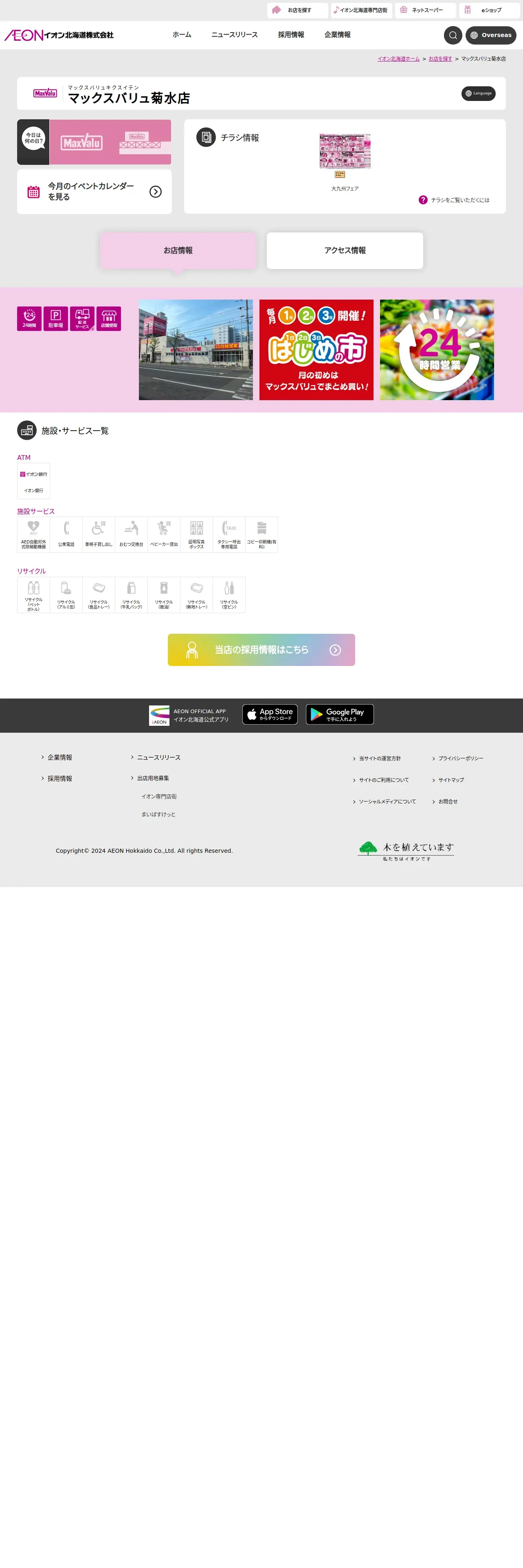
Task: Open footer ニュースリリース link
Action: click(158, 757)
